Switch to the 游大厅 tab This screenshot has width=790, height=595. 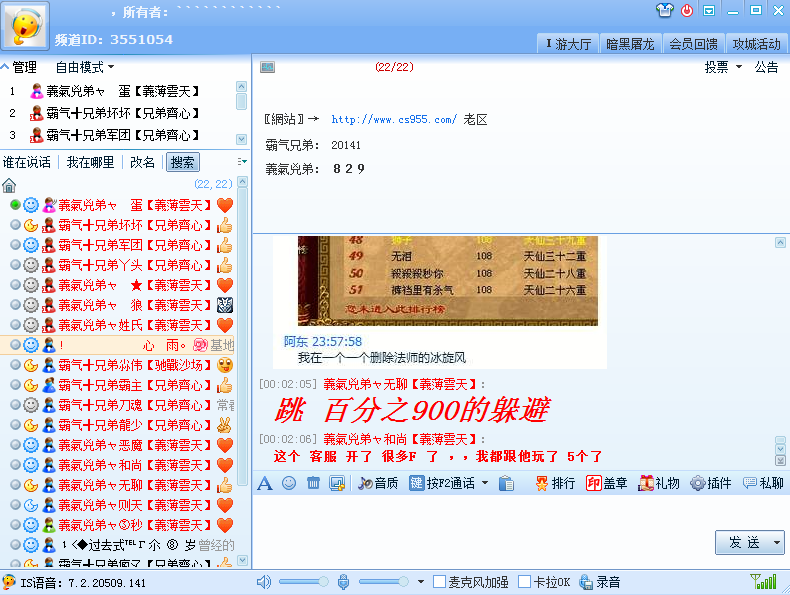point(568,44)
